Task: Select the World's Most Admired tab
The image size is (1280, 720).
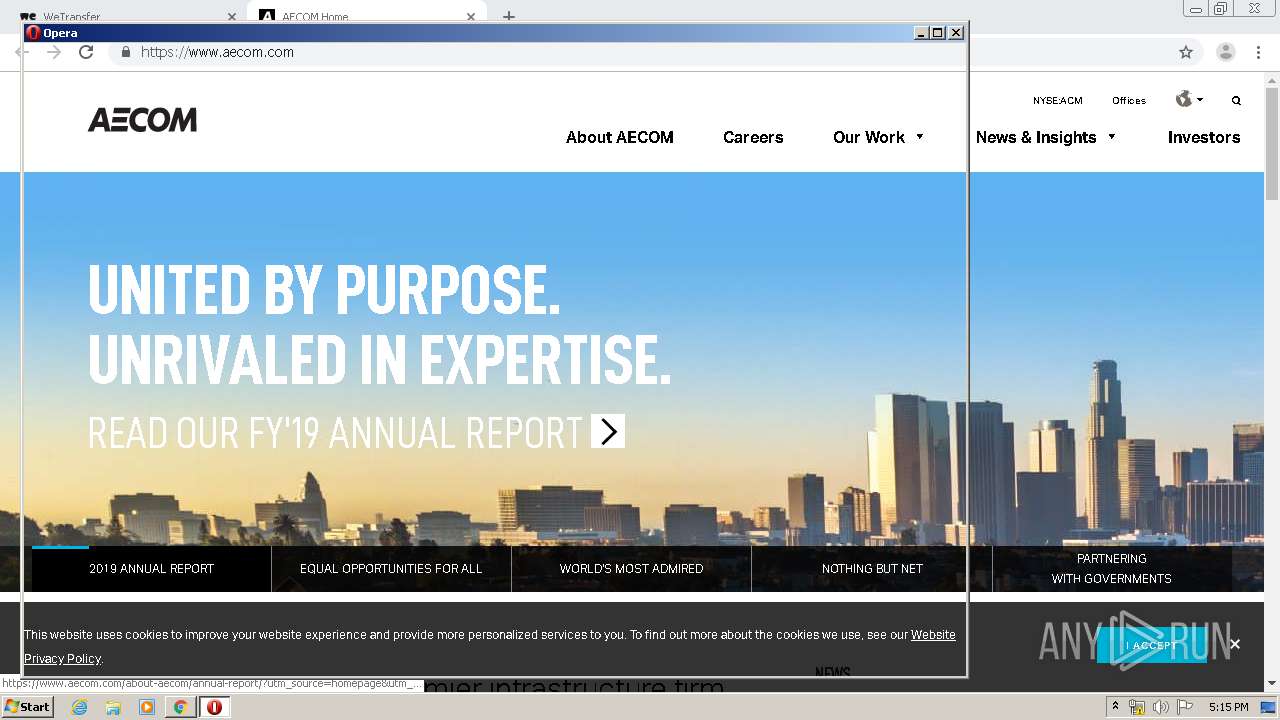Action: coord(631,568)
